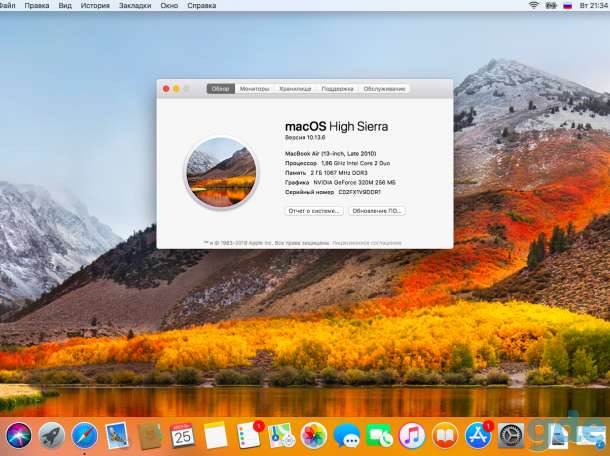Image resolution: width=610 pixels, height=456 pixels.
Task: Open Calendar showing 25 in dock
Action: point(182,435)
